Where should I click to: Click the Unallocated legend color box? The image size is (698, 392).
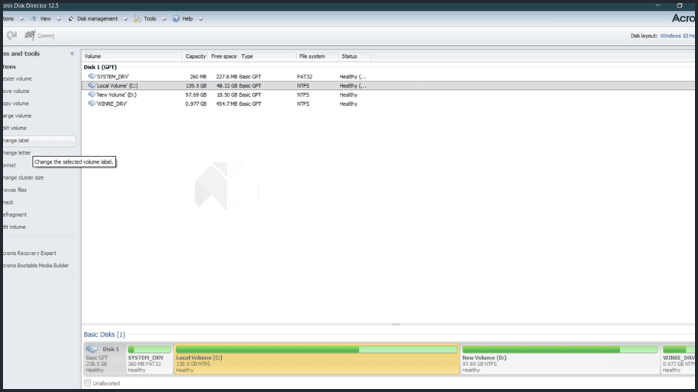87,383
